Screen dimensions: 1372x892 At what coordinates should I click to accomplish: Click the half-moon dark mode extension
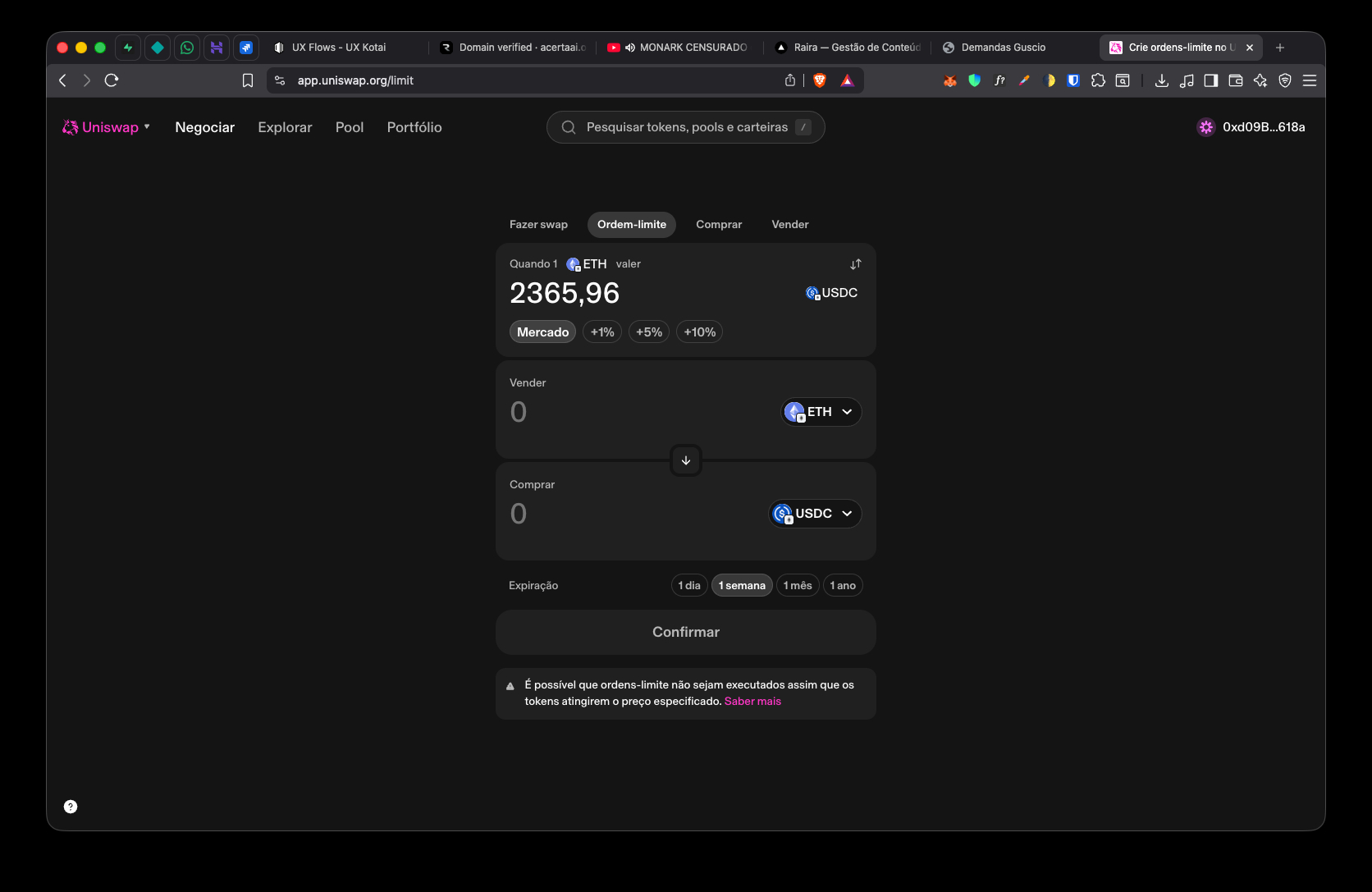1049,80
